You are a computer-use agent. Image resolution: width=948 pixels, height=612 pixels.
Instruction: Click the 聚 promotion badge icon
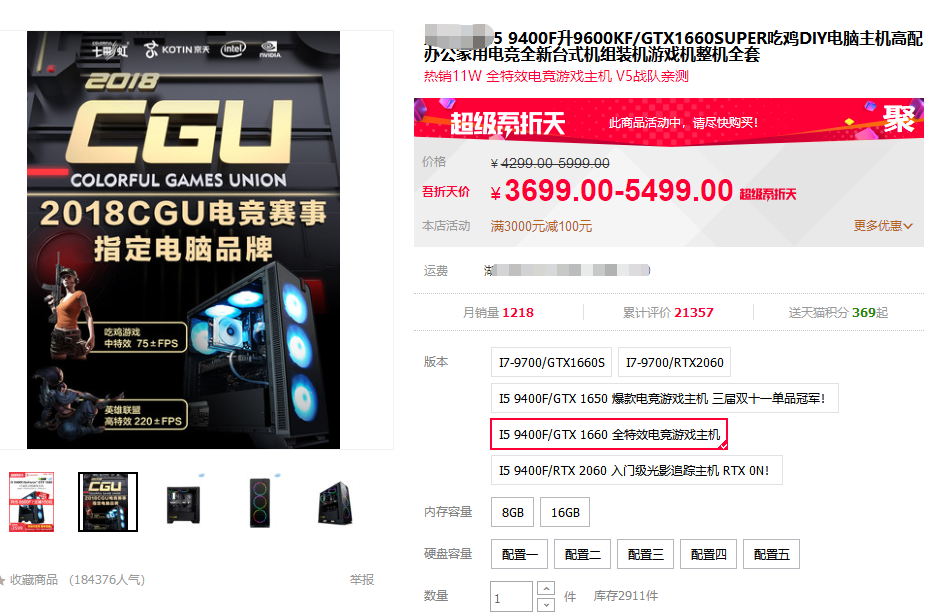click(x=899, y=119)
